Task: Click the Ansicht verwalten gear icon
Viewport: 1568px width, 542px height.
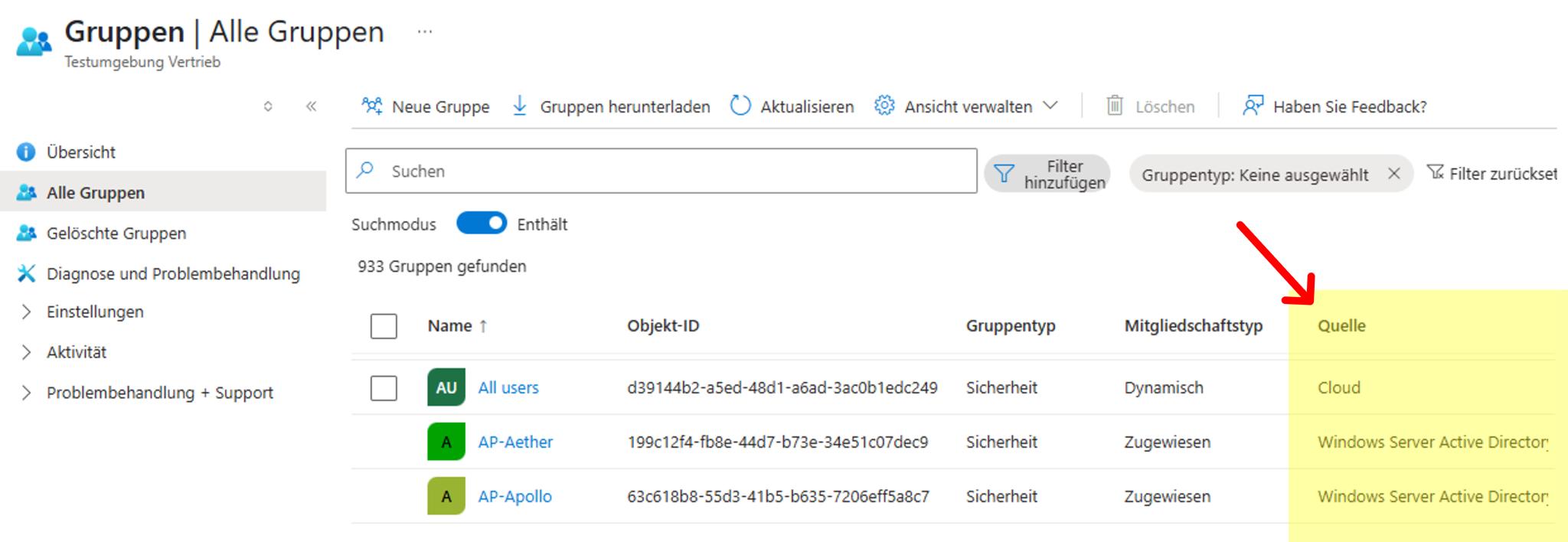Action: pos(884,106)
